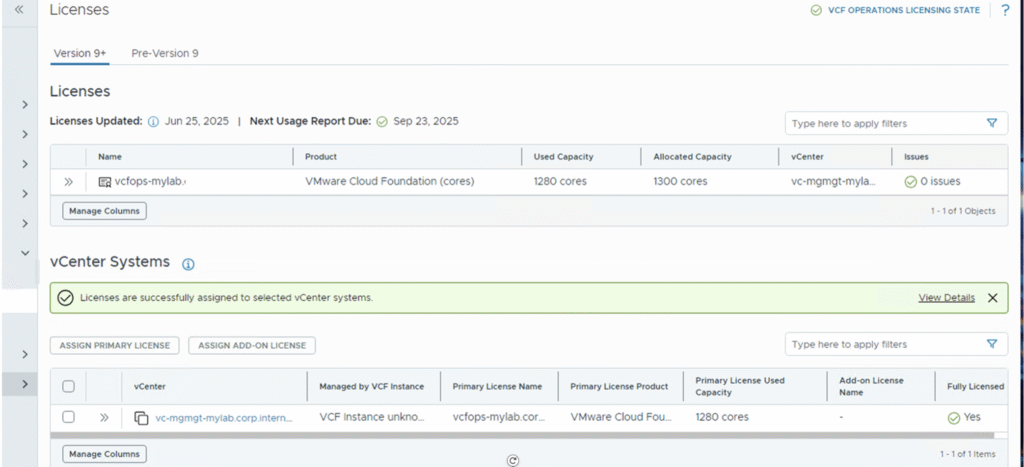Click VCF Operations Licensing State check icon

pyautogui.click(x=816, y=10)
